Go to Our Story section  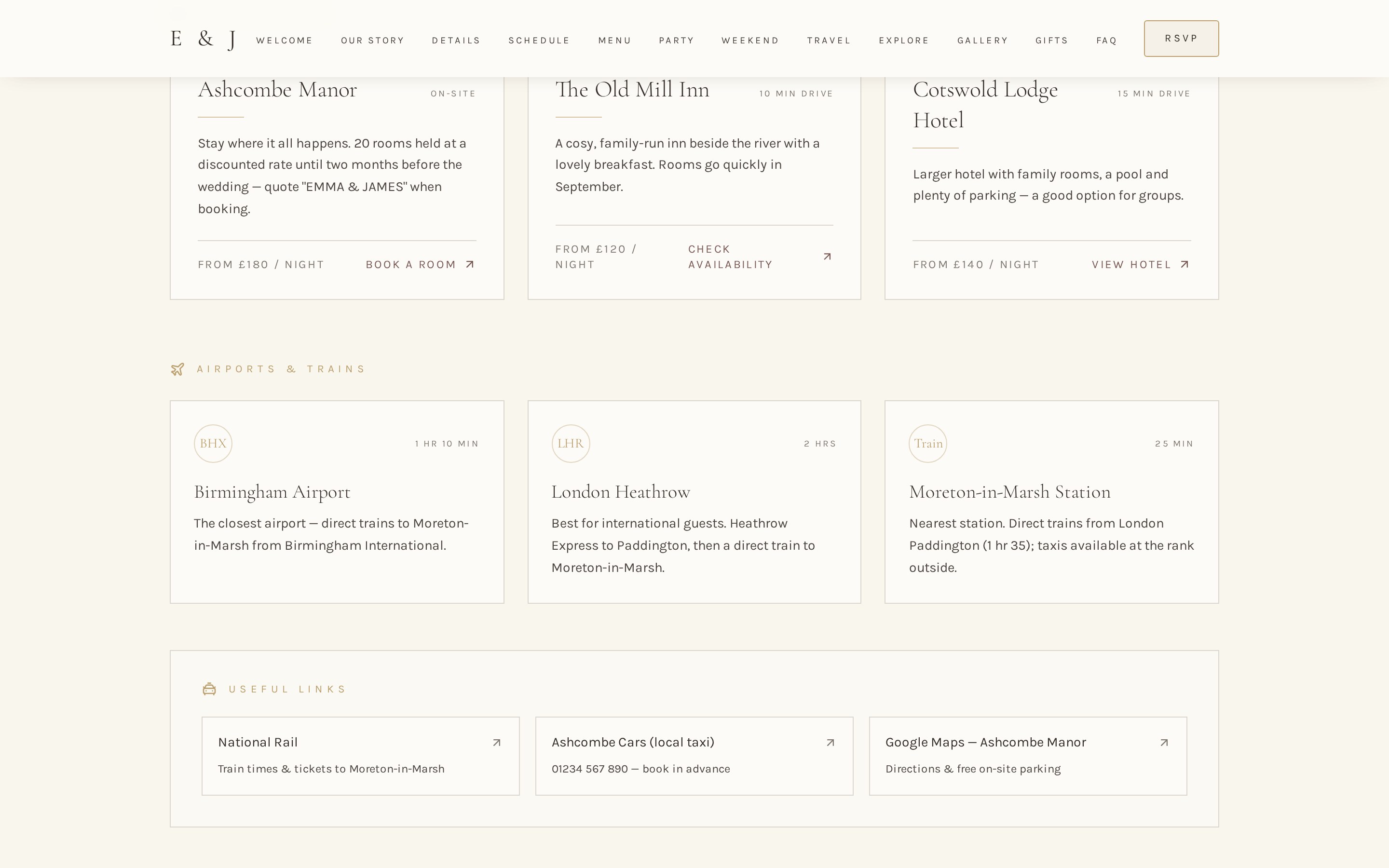tap(372, 40)
